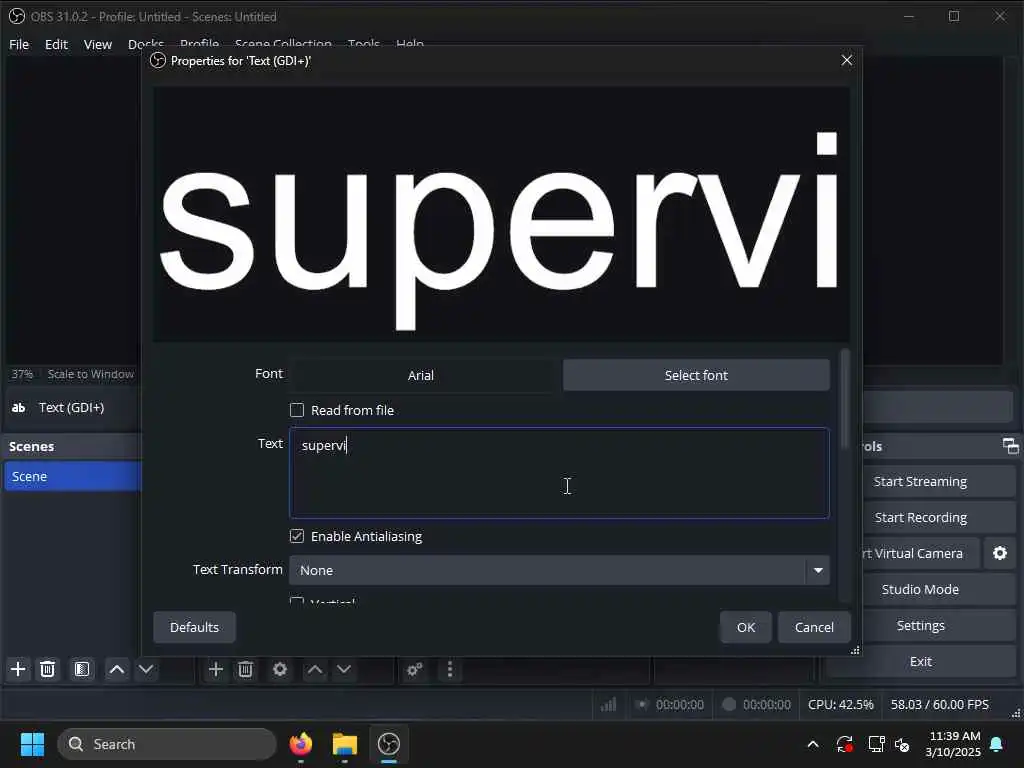Open advanced audio properties gears icon

click(415, 669)
